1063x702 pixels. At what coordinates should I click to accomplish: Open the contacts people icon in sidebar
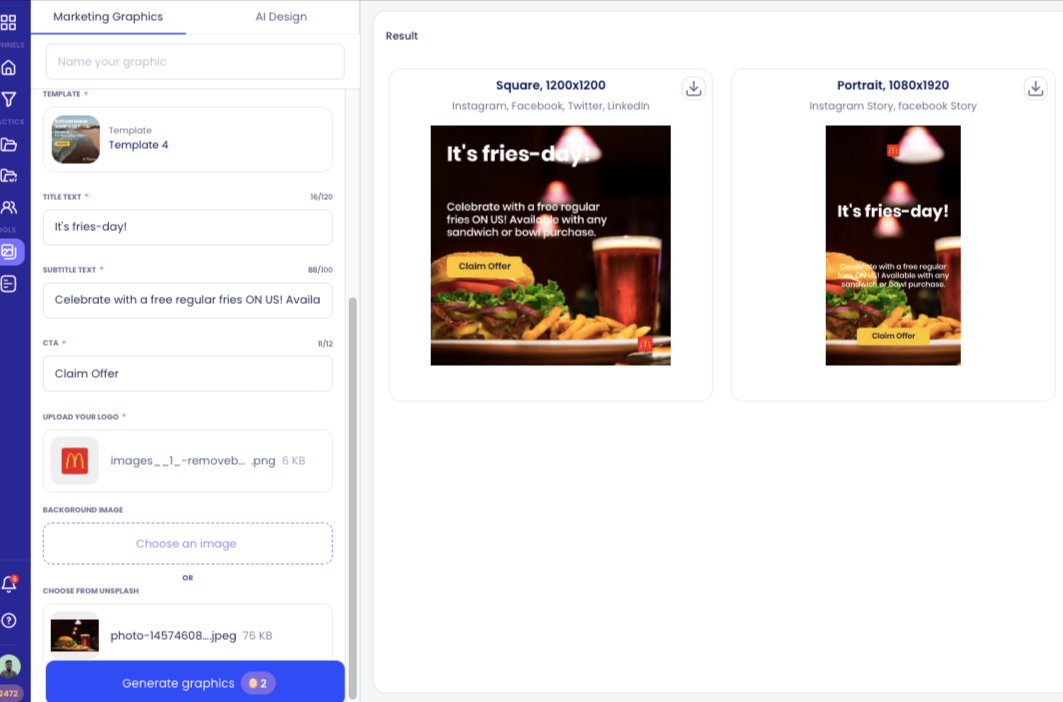(x=9, y=207)
